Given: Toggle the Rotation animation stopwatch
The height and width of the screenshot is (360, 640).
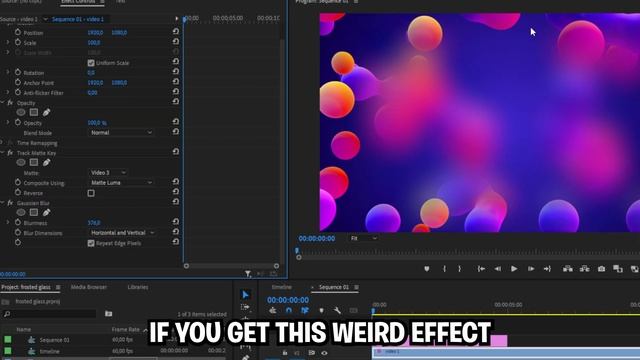Looking at the screenshot, I should 18,72.
